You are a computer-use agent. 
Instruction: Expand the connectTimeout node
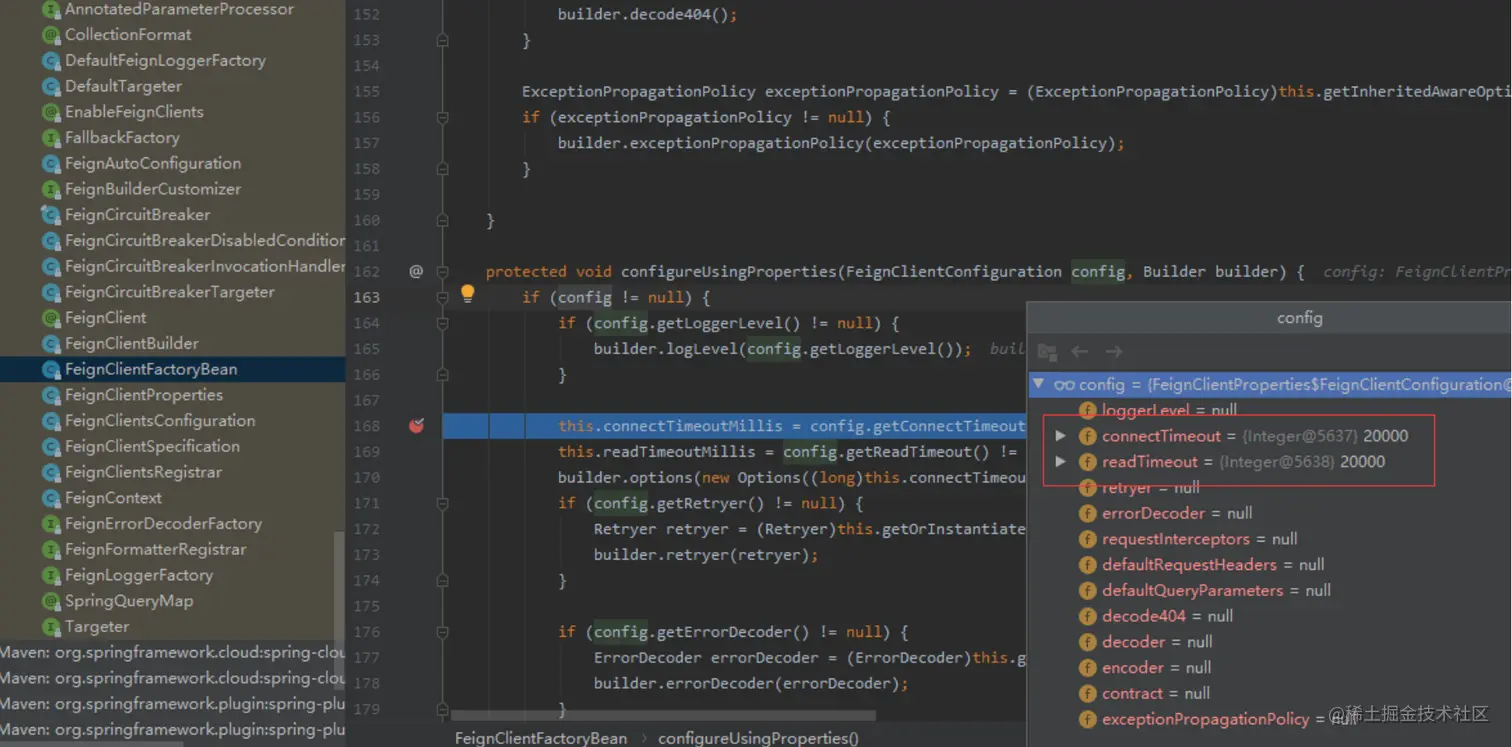point(1061,436)
